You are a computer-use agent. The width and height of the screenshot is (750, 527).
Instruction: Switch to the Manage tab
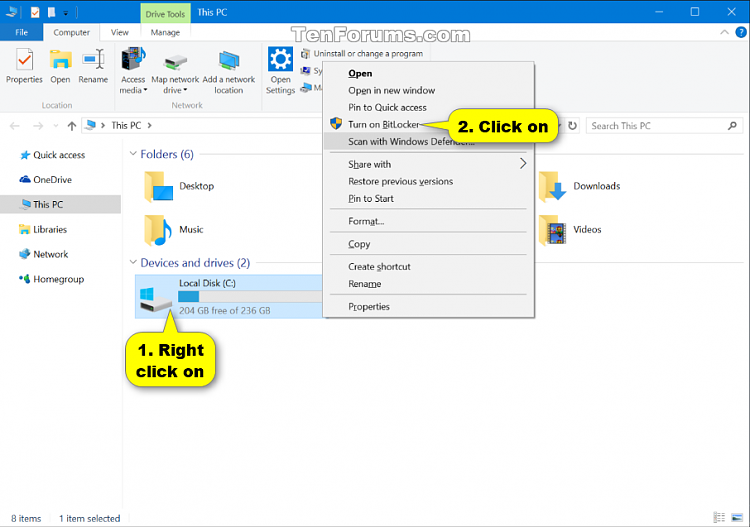coord(165,33)
